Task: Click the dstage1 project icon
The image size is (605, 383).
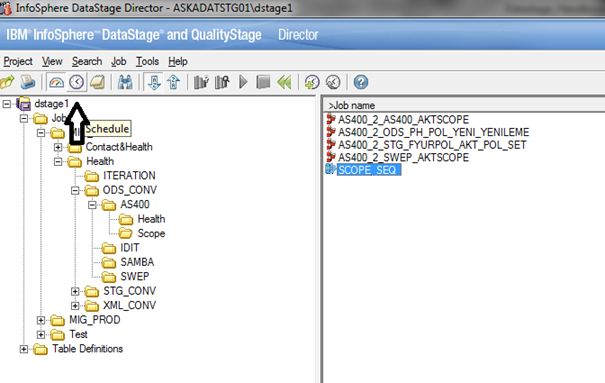Action: coord(24,104)
